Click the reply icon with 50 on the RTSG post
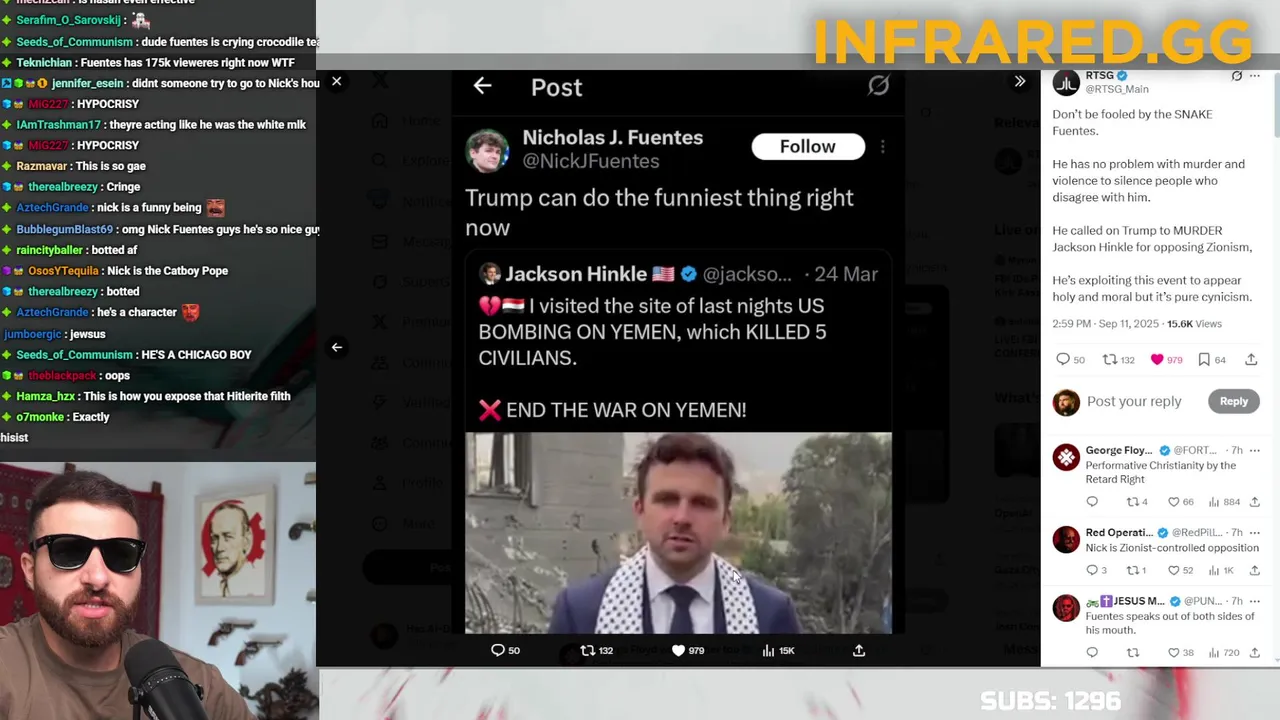The width and height of the screenshot is (1280, 720). (1070, 359)
